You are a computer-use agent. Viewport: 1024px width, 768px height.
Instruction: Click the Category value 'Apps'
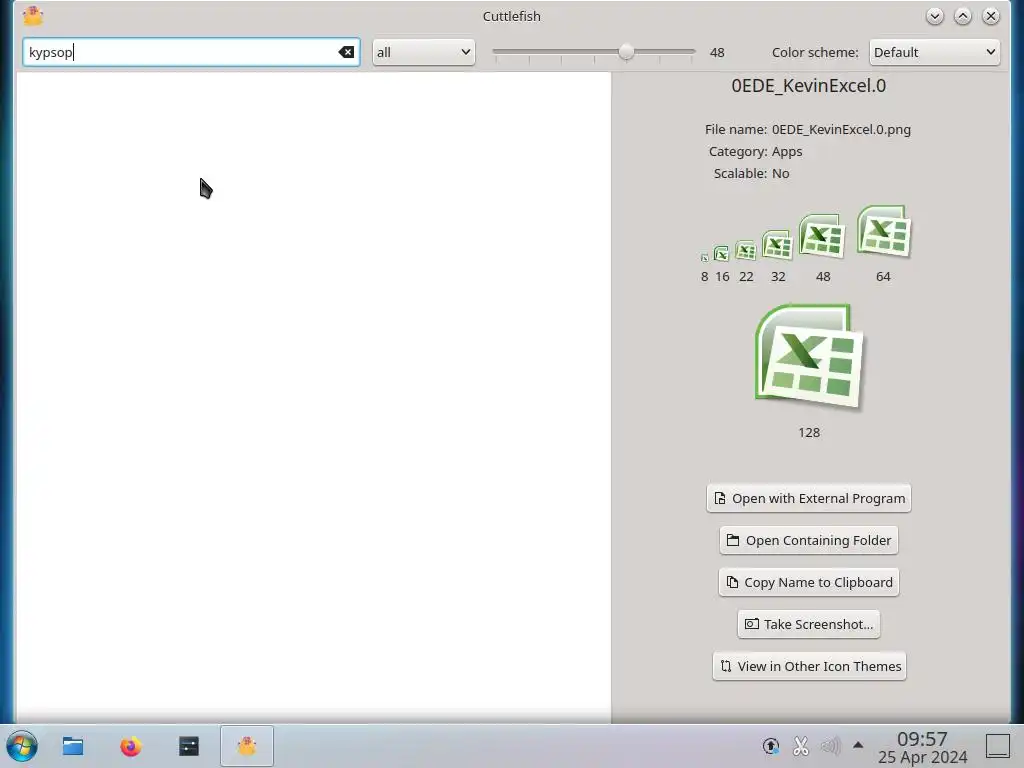pyautogui.click(x=787, y=152)
